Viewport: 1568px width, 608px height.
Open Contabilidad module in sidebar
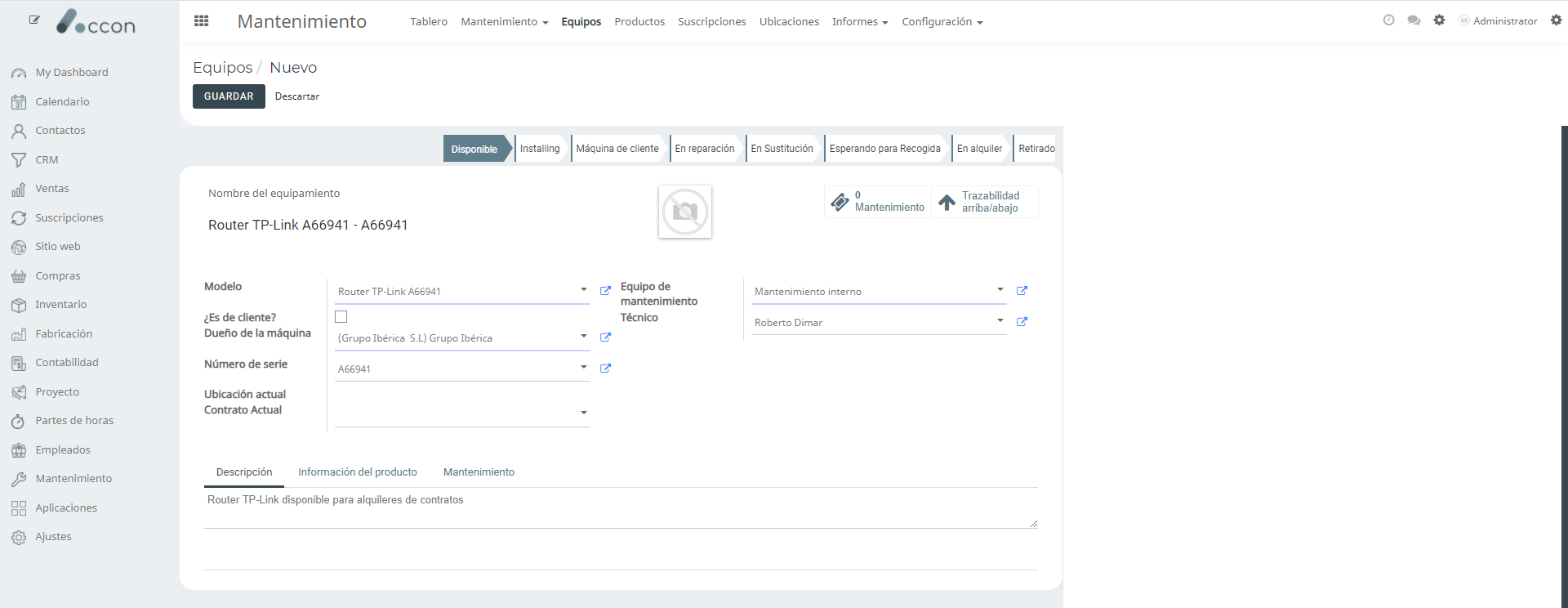(67, 363)
